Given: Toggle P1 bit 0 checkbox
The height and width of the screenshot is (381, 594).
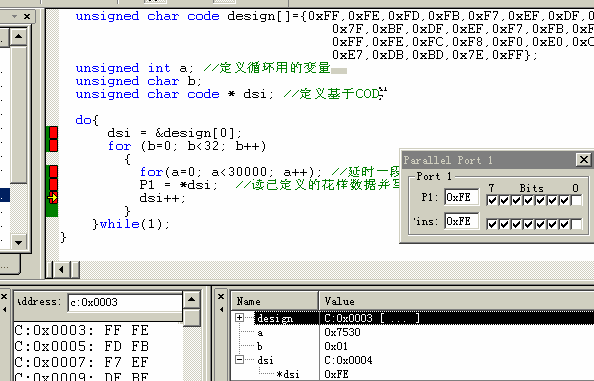Looking at the screenshot, I should 576,200.
